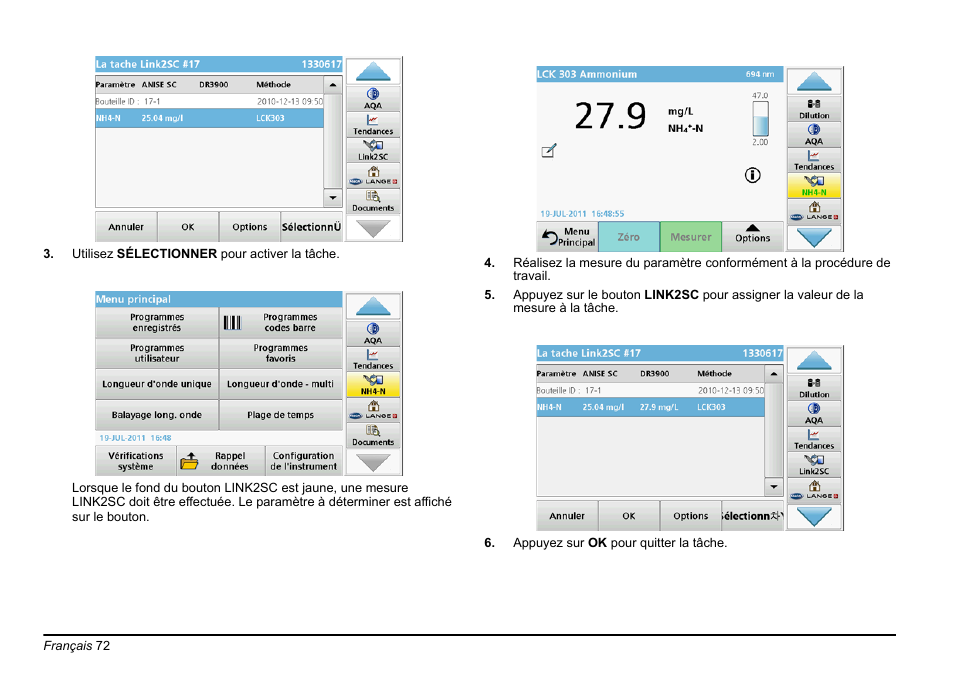
Task: Open Documents icon in step 3 task screen
Action: pos(373,201)
